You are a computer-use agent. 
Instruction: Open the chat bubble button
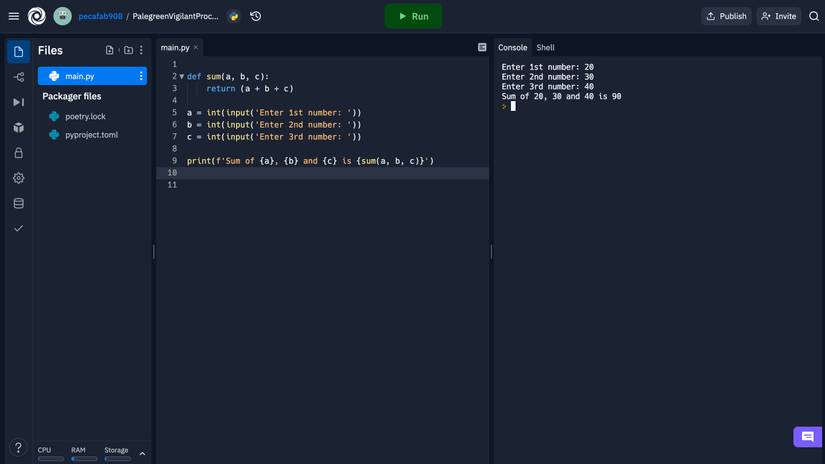point(808,436)
